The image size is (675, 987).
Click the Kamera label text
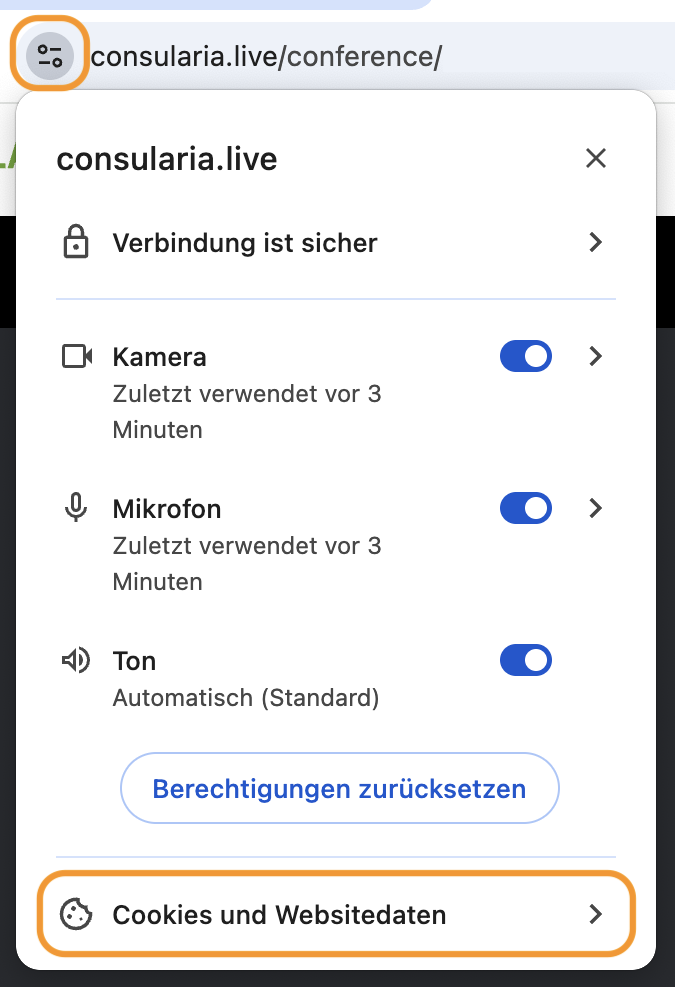(x=159, y=357)
